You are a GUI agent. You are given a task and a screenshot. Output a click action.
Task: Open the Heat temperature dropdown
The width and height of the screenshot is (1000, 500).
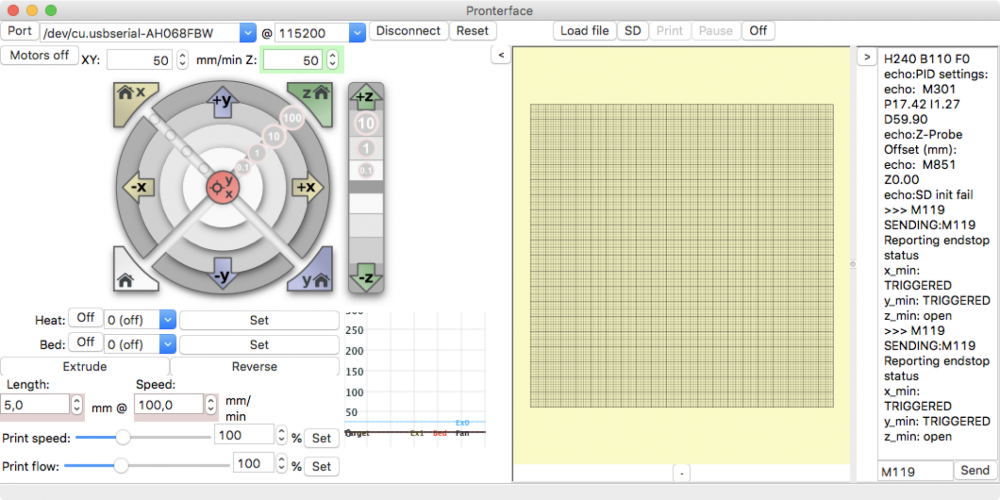tap(167, 320)
